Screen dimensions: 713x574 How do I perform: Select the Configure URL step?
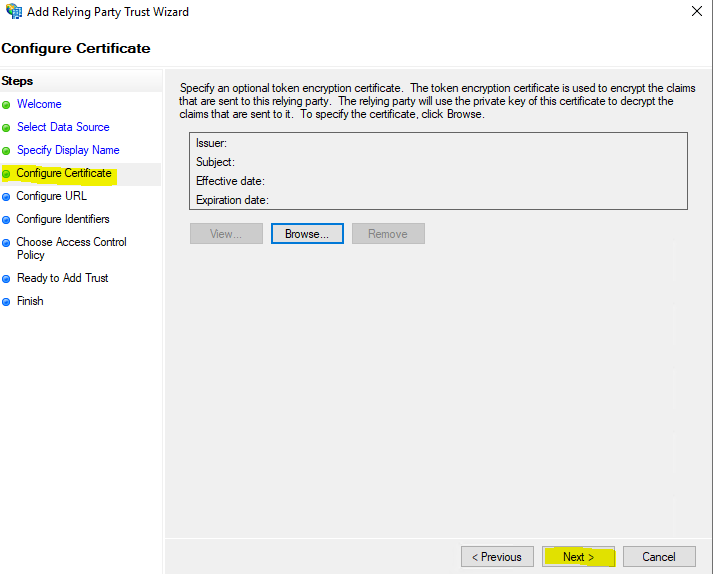click(51, 196)
